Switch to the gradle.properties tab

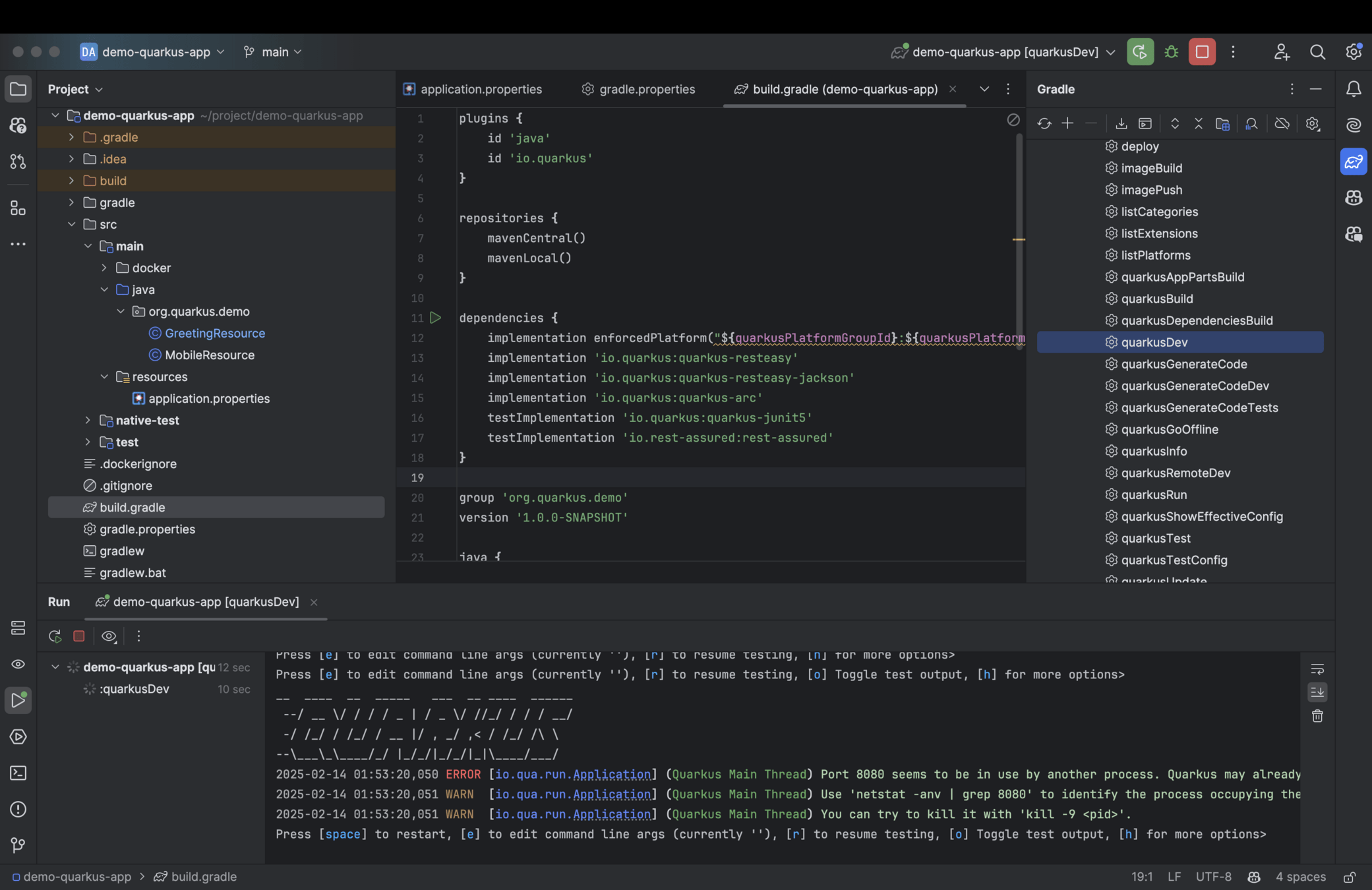(646, 89)
